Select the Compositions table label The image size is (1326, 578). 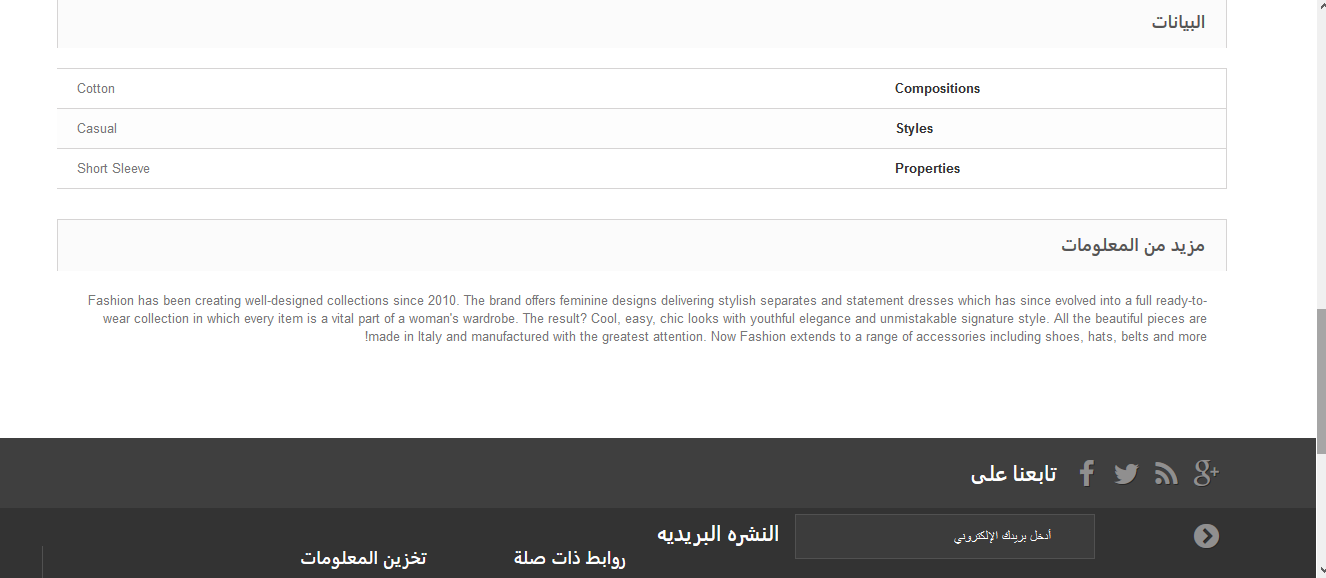(937, 89)
